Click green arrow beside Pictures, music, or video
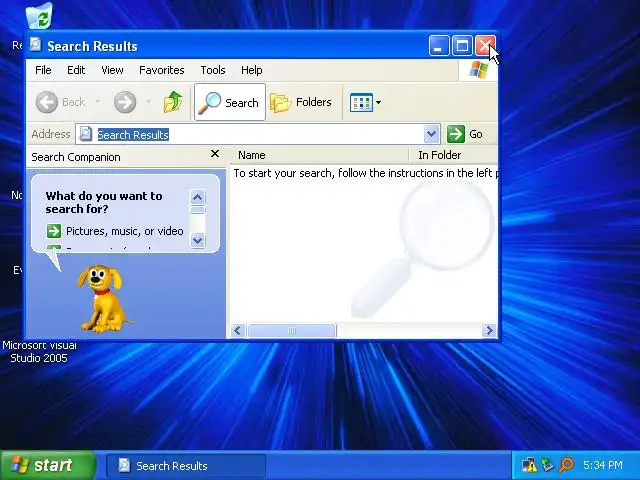 (54, 231)
